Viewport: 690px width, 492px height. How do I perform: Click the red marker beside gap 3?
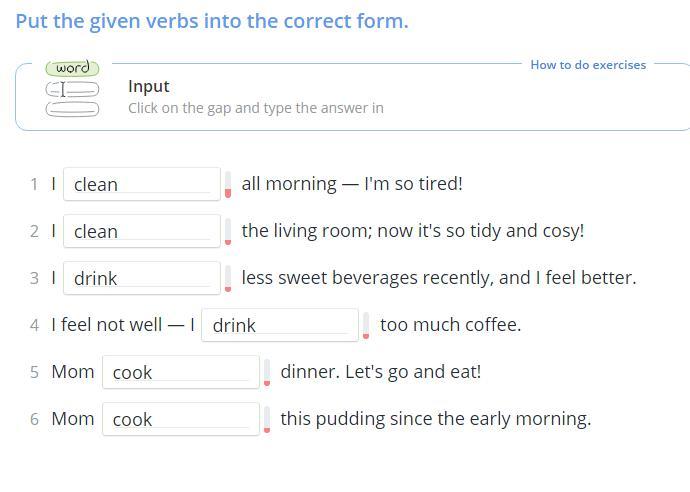228,279
